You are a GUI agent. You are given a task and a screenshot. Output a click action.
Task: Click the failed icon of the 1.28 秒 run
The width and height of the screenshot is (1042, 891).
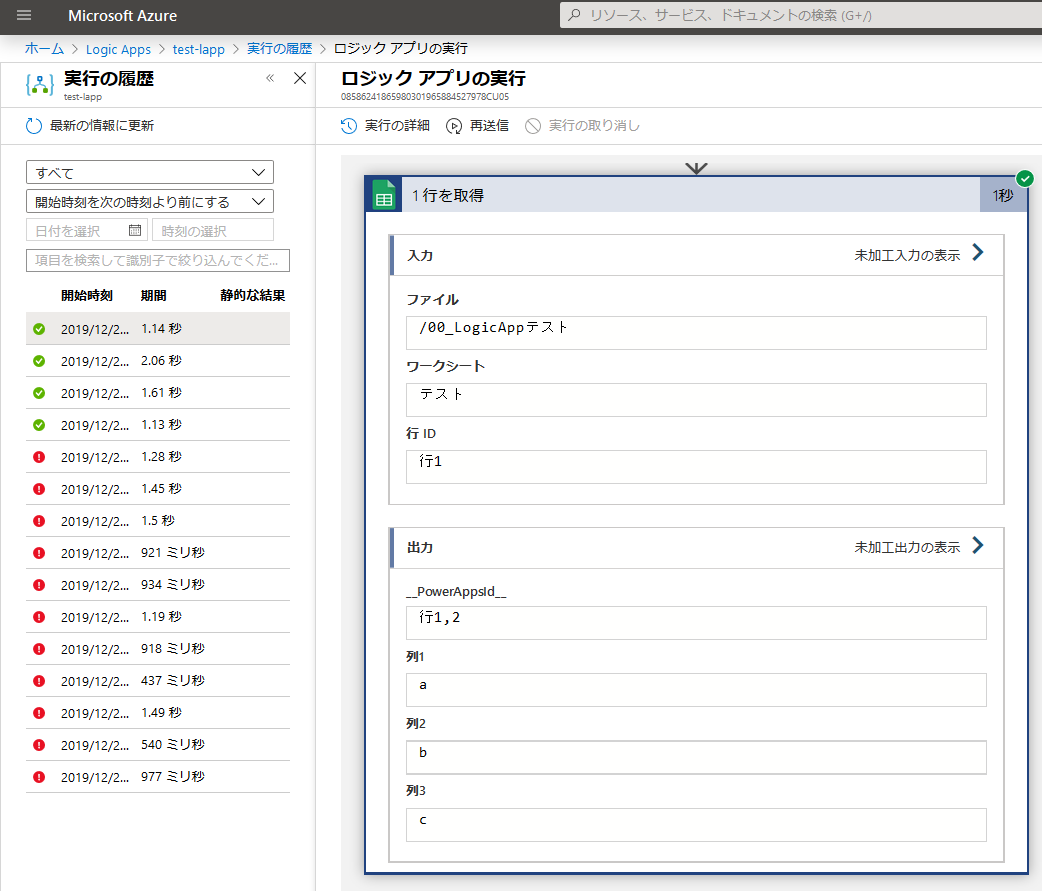click(x=39, y=457)
